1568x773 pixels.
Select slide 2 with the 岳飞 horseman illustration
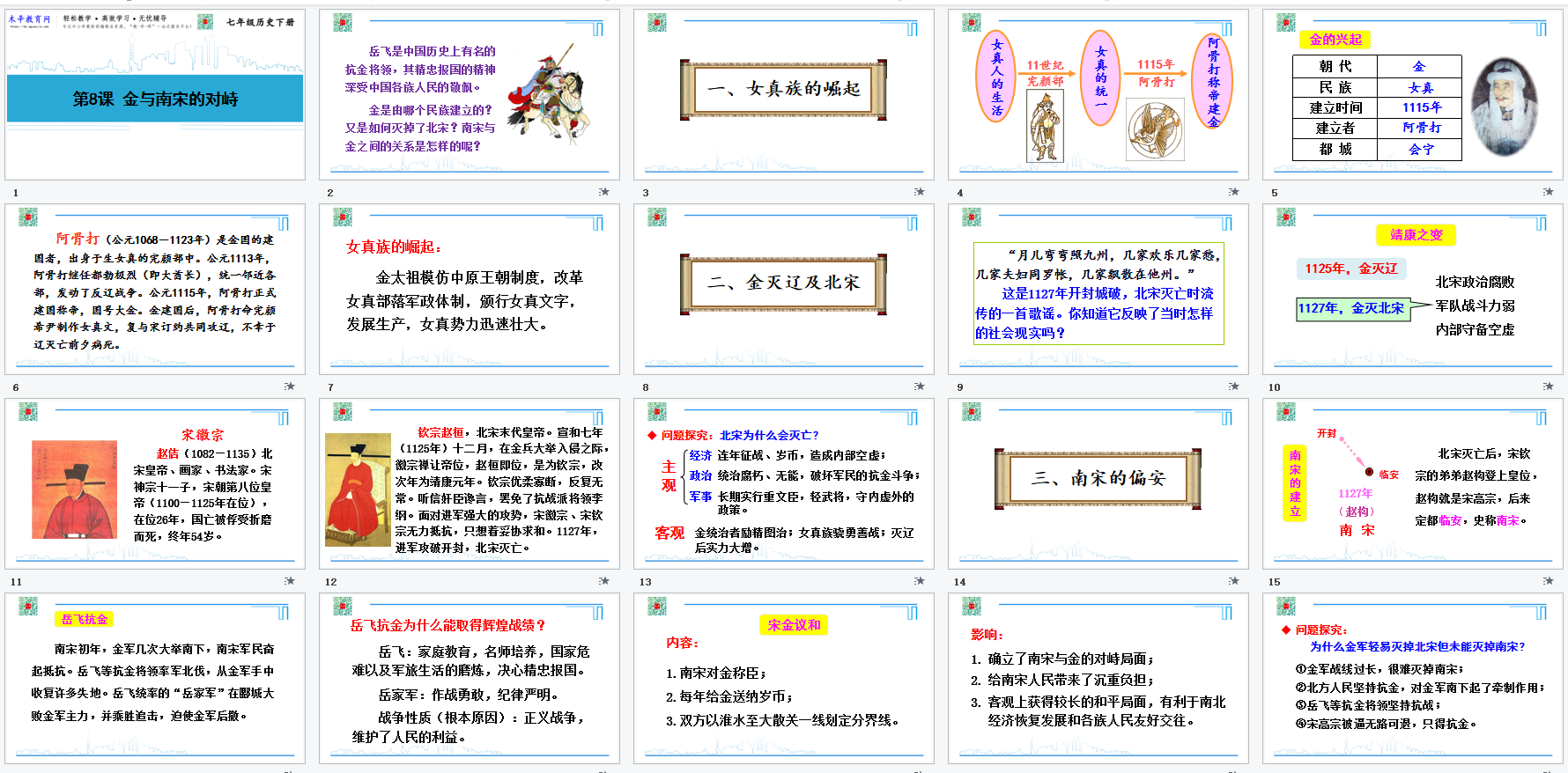(x=470, y=95)
